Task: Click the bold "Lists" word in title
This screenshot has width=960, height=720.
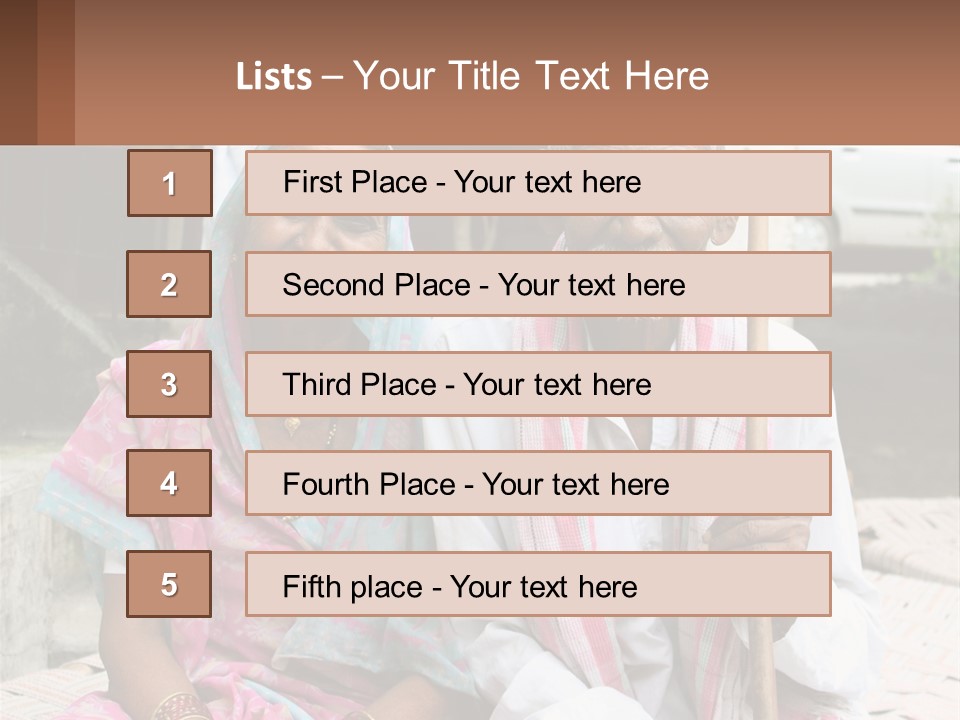Action: tap(273, 77)
